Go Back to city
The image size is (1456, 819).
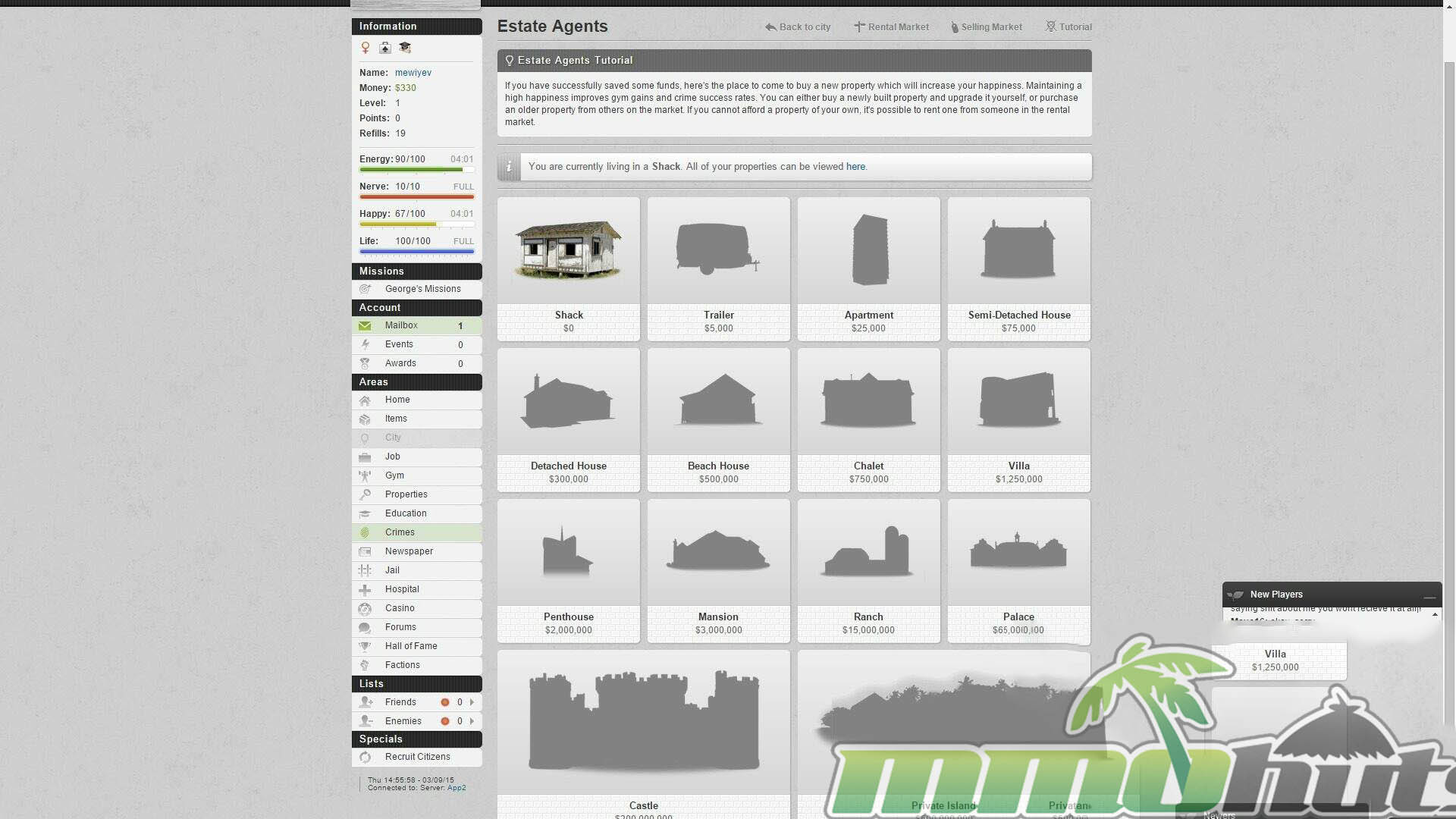click(798, 27)
